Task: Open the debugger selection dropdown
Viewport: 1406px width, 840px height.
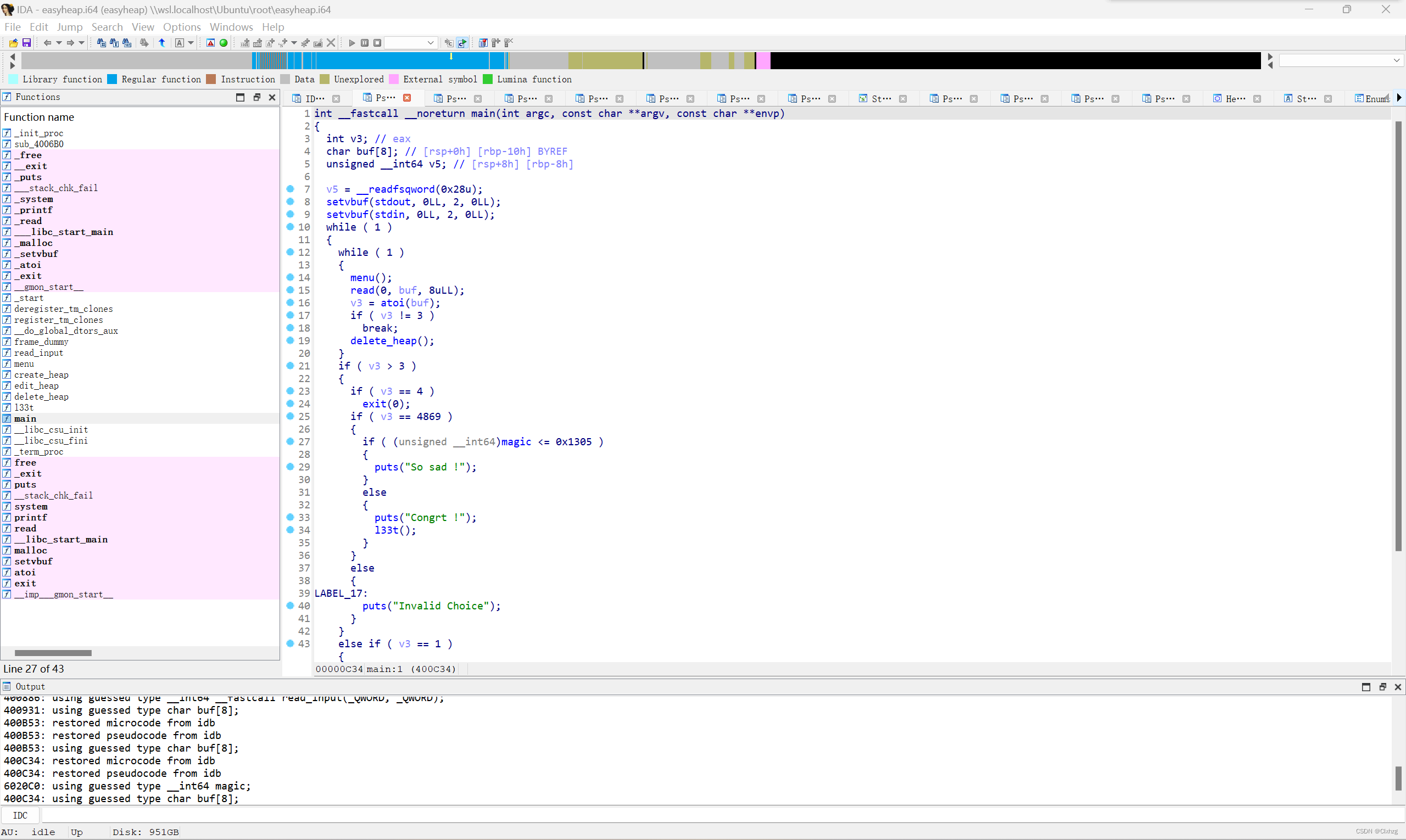Action: click(431, 43)
